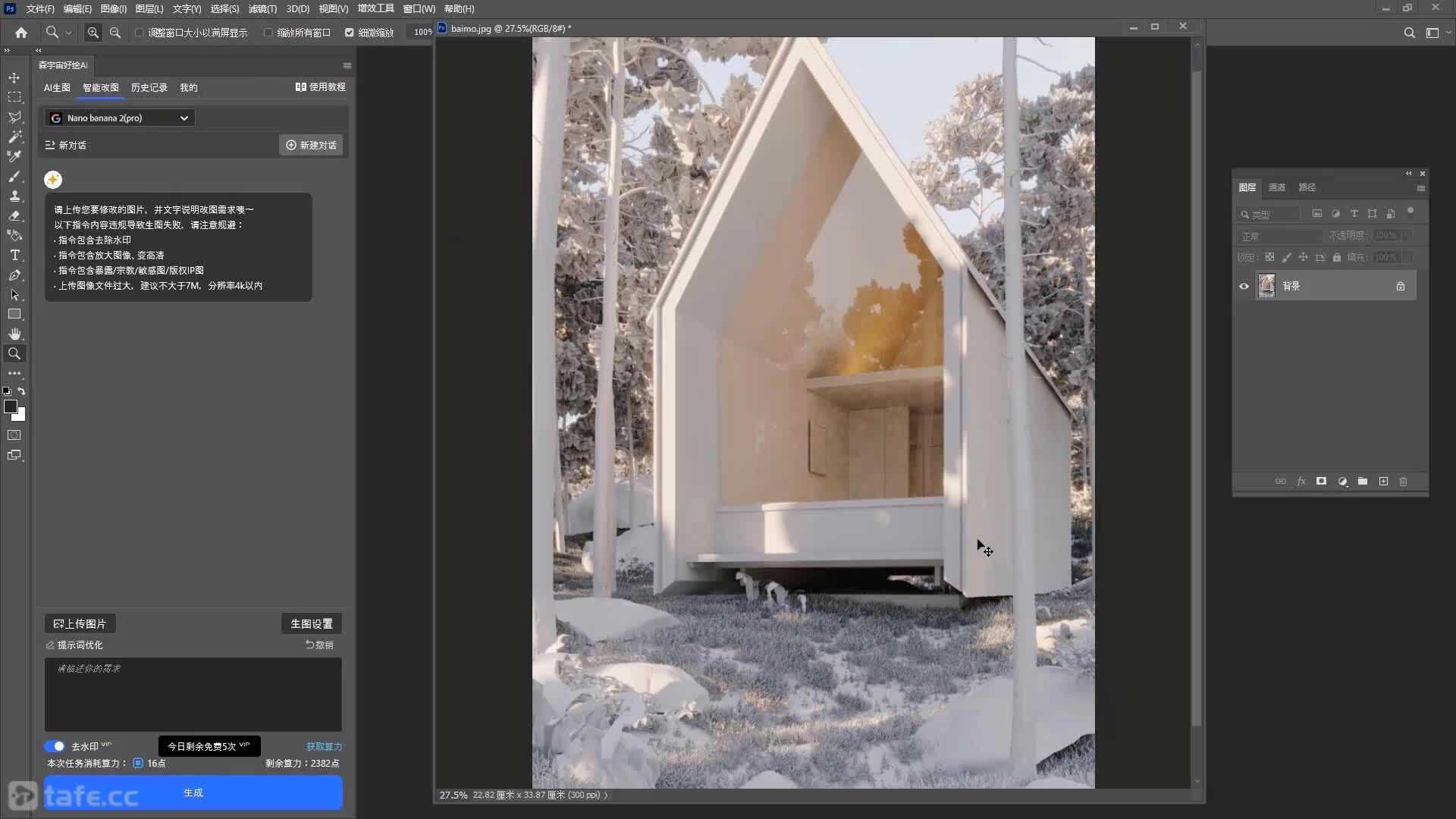Create a new layer in Layers panel
Image resolution: width=1456 pixels, height=819 pixels.
[x=1383, y=482]
